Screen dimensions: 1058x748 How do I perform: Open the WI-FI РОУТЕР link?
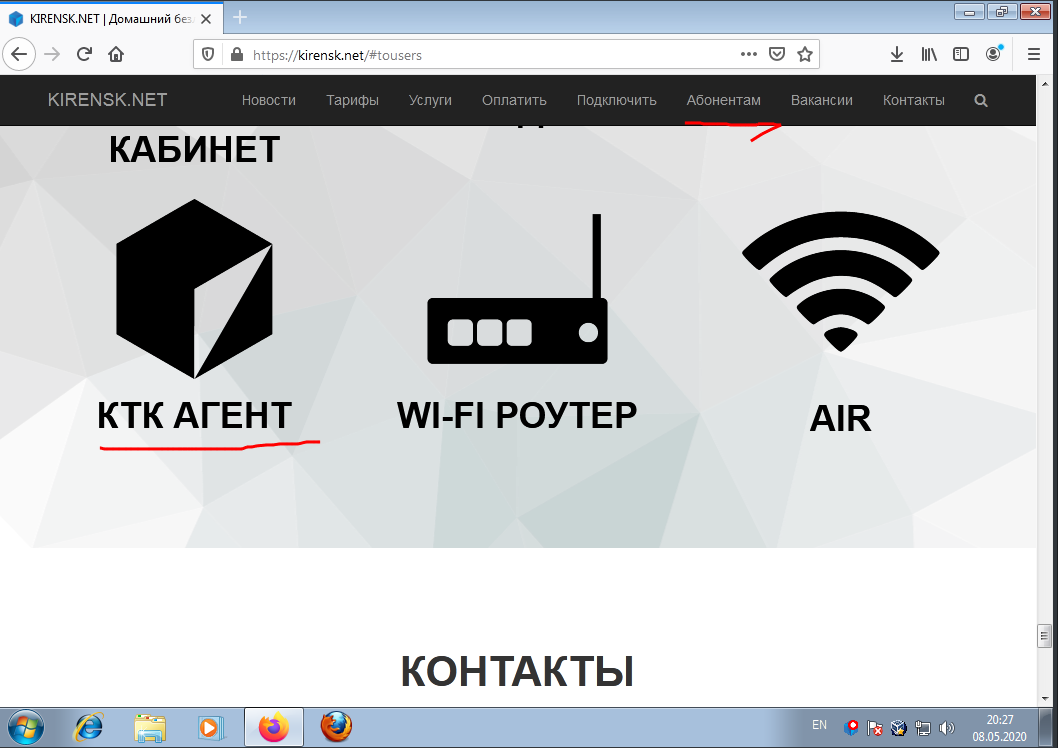pos(517,415)
